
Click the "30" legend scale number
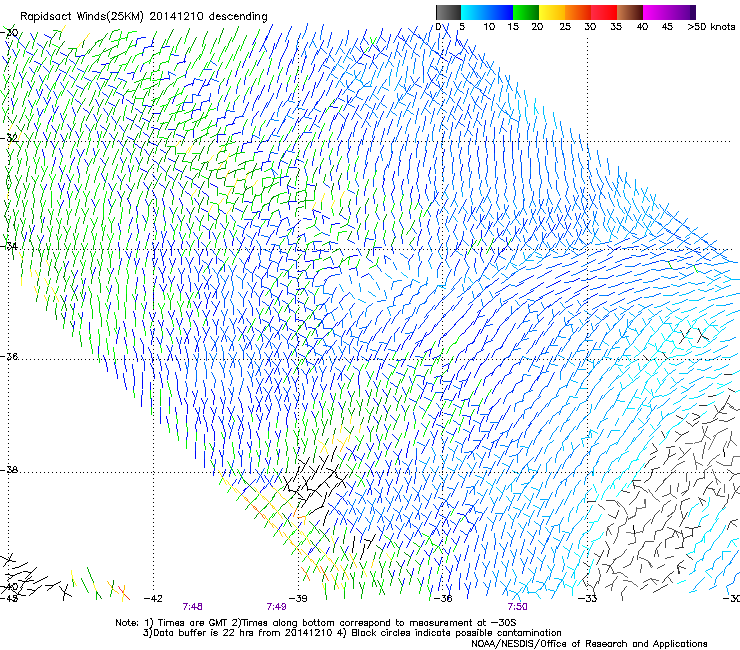[590, 26]
